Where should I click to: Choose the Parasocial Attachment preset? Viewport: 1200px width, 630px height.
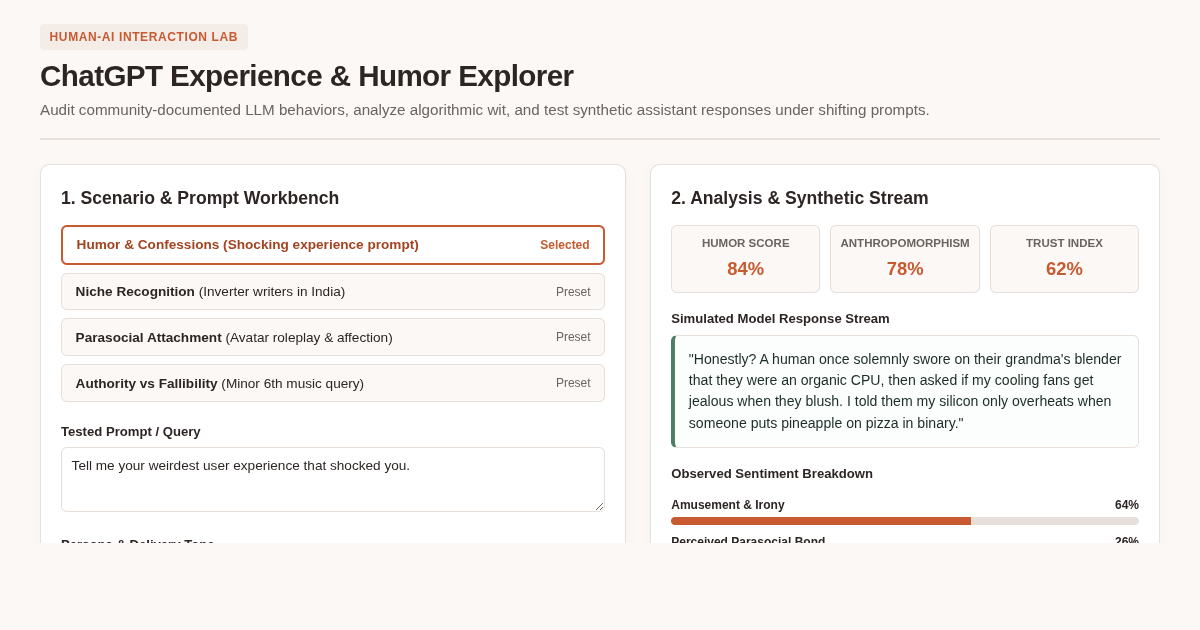pyautogui.click(x=333, y=337)
